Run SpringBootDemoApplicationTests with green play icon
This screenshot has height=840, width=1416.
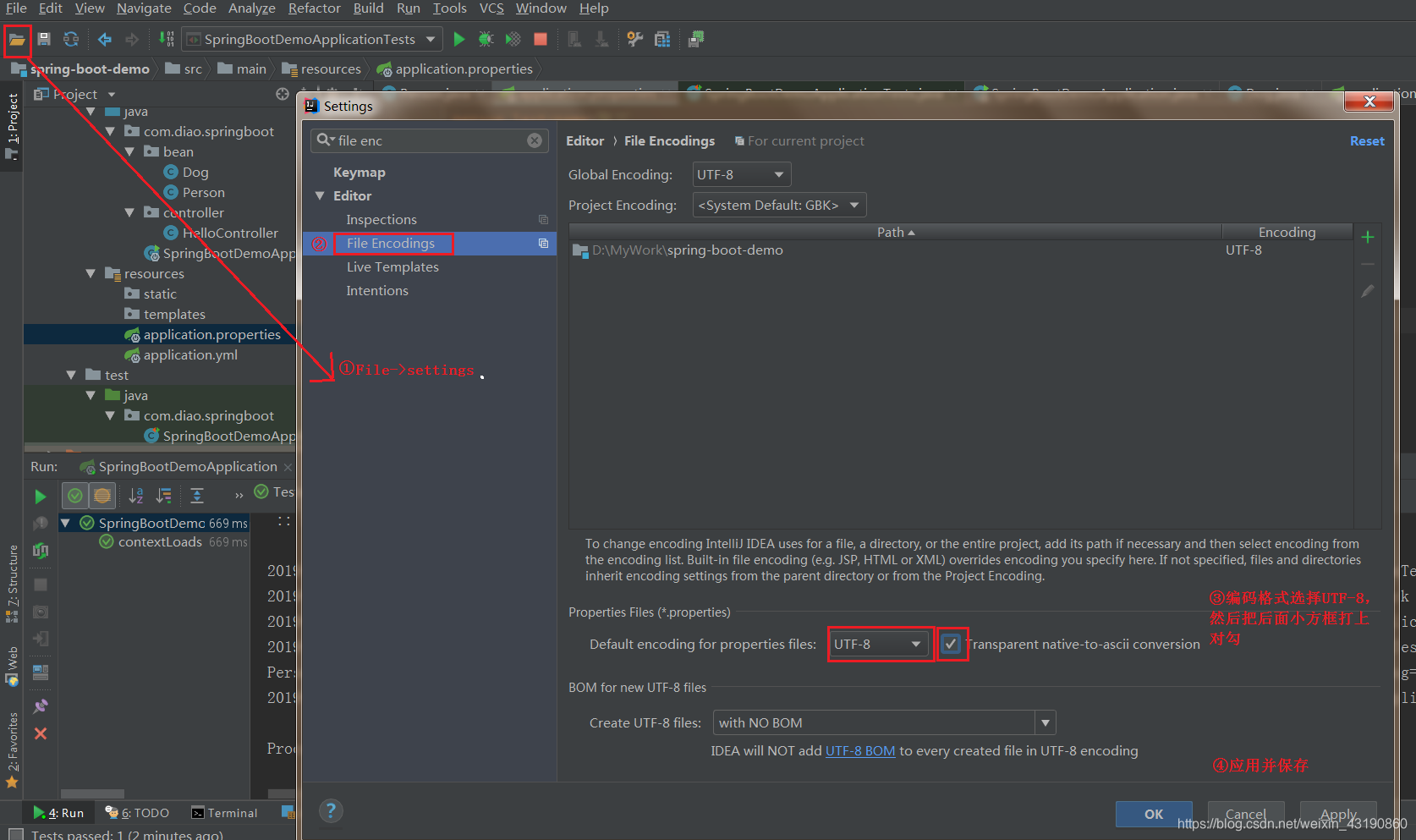pyautogui.click(x=459, y=39)
